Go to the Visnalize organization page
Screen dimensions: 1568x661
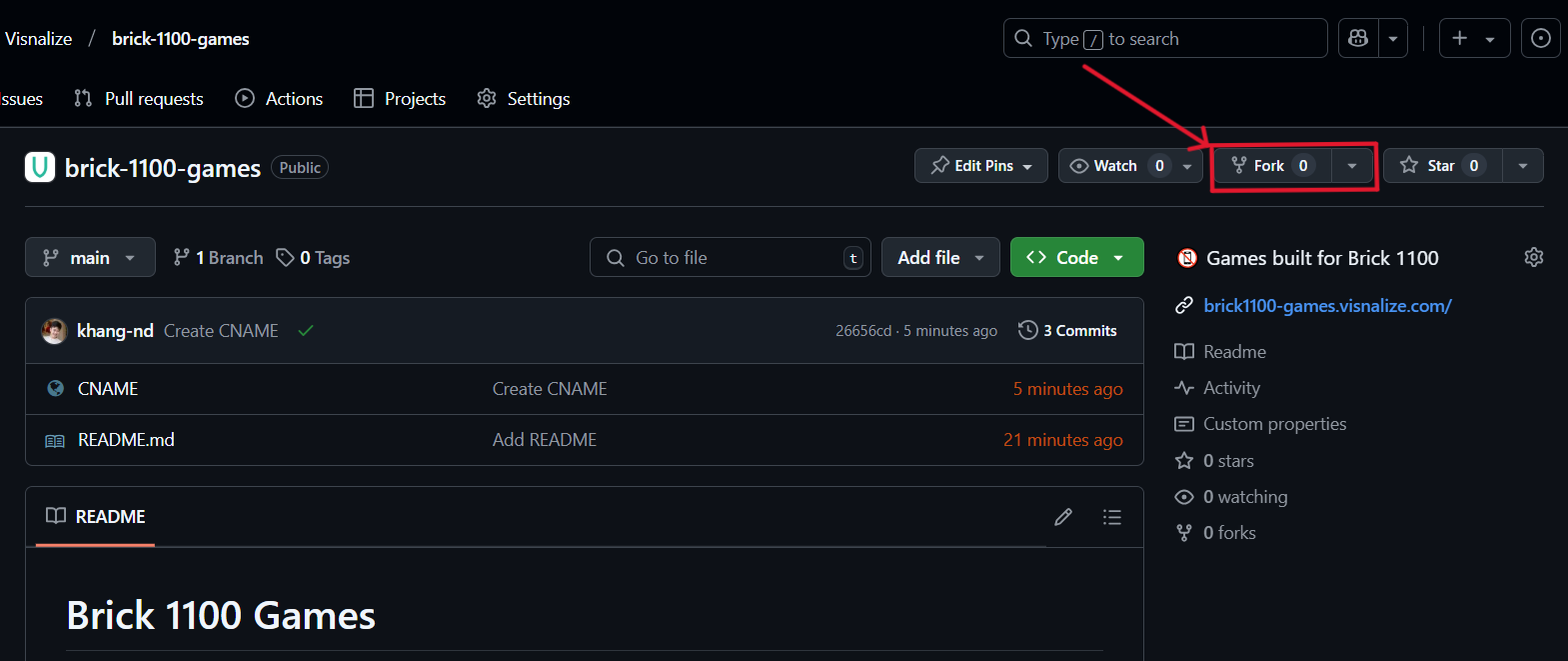38,39
